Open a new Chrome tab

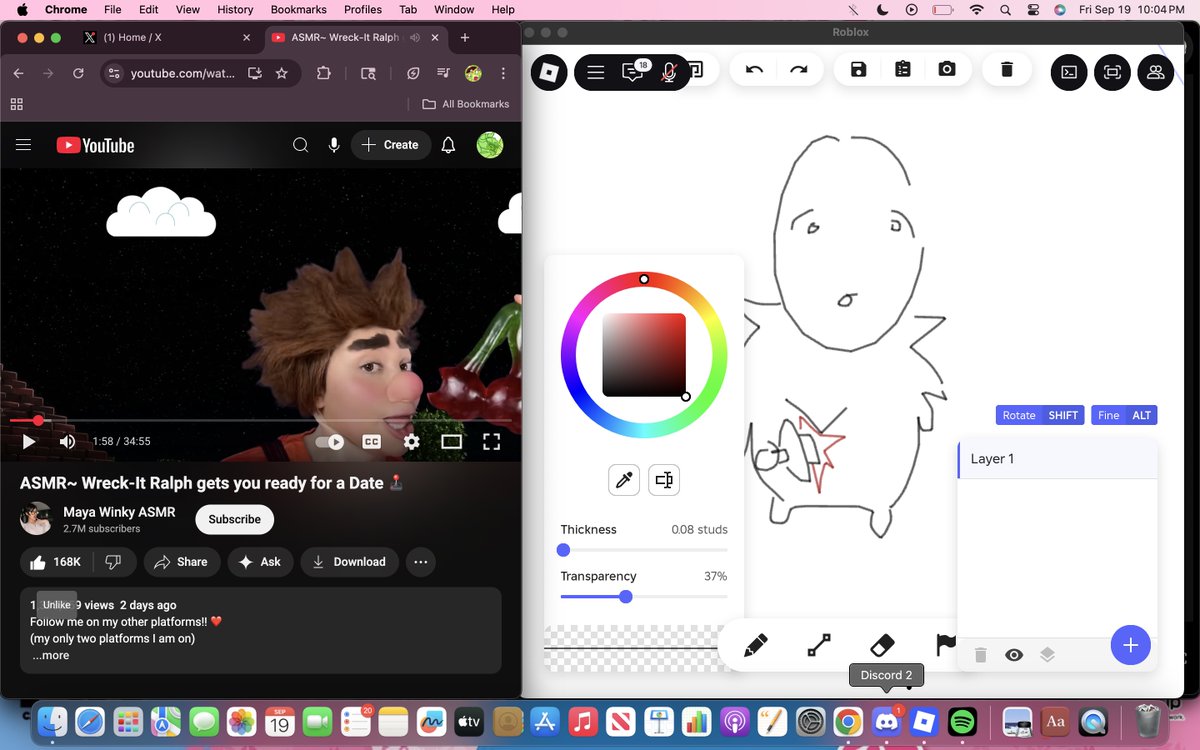tap(465, 37)
